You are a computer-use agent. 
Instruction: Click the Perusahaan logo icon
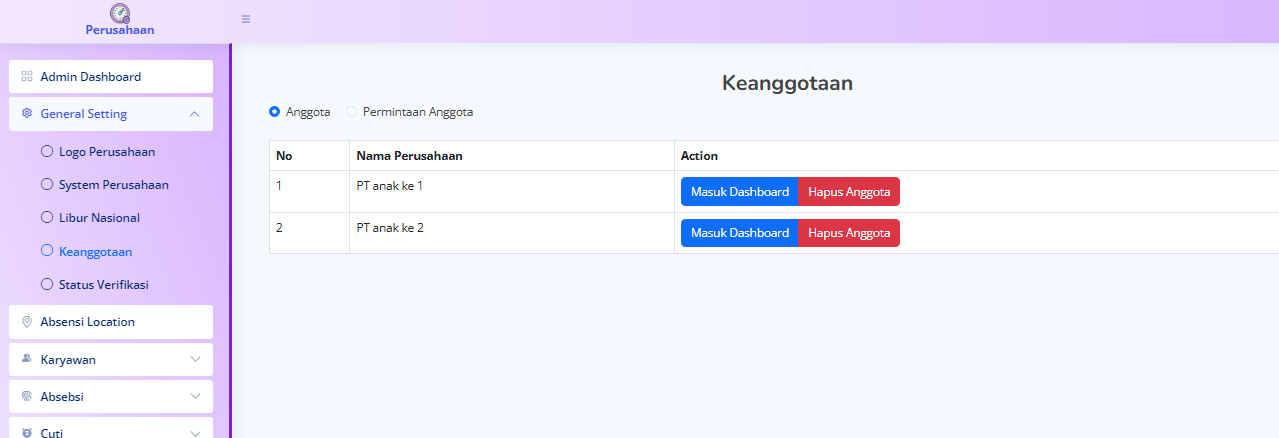click(120, 13)
